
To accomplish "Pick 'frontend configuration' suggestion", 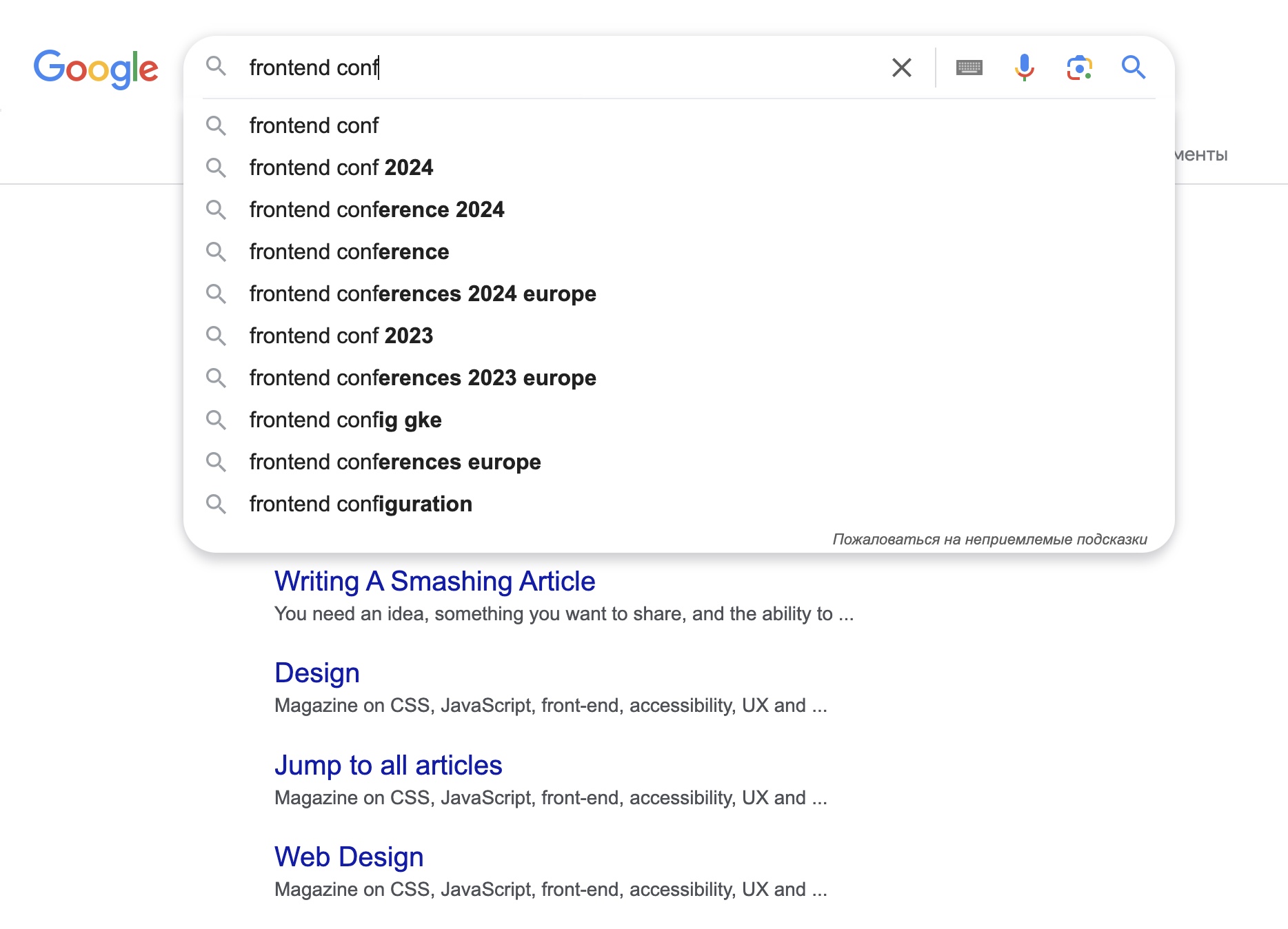I will 361,504.
